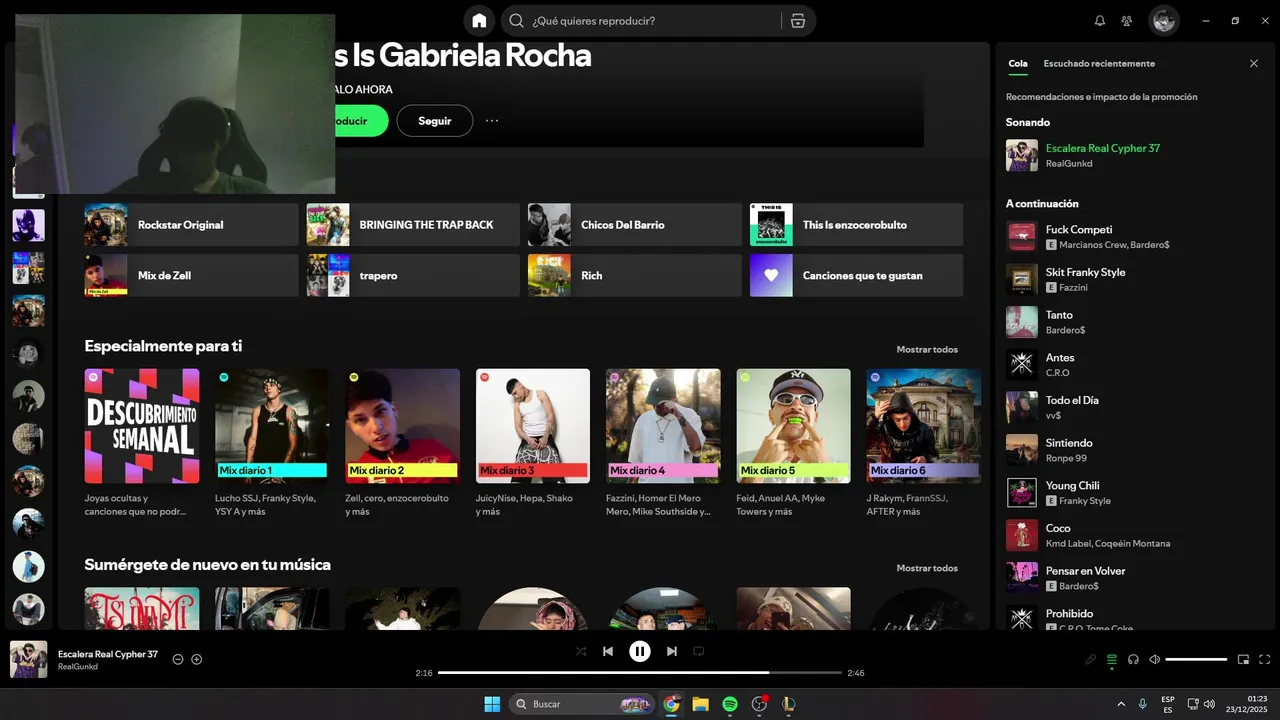Open the user profile avatar menu
The width and height of the screenshot is (1280, 720).
[1163, 20]
